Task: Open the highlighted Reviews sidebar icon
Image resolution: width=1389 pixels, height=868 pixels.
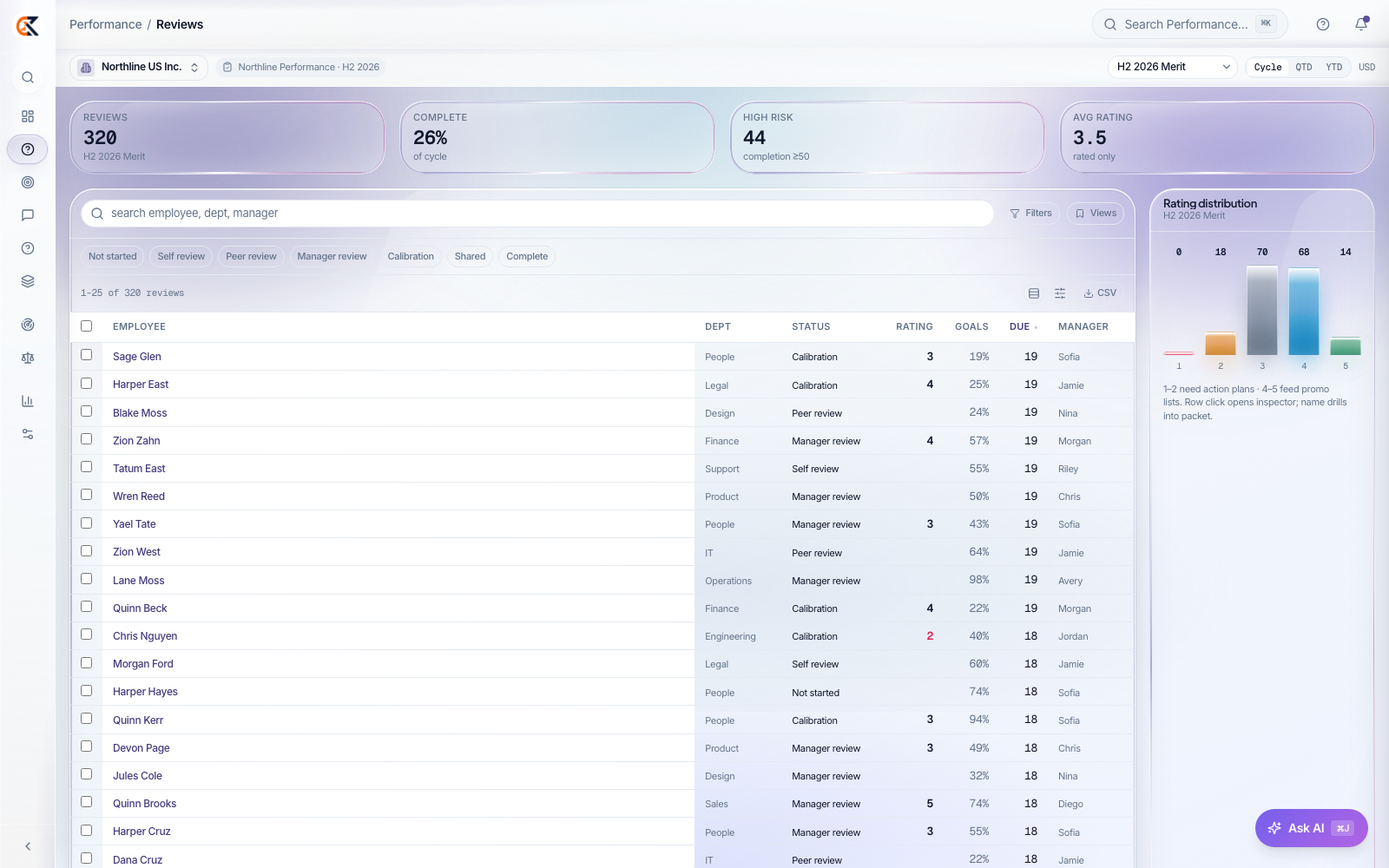Action: click(x=28, y=149)
